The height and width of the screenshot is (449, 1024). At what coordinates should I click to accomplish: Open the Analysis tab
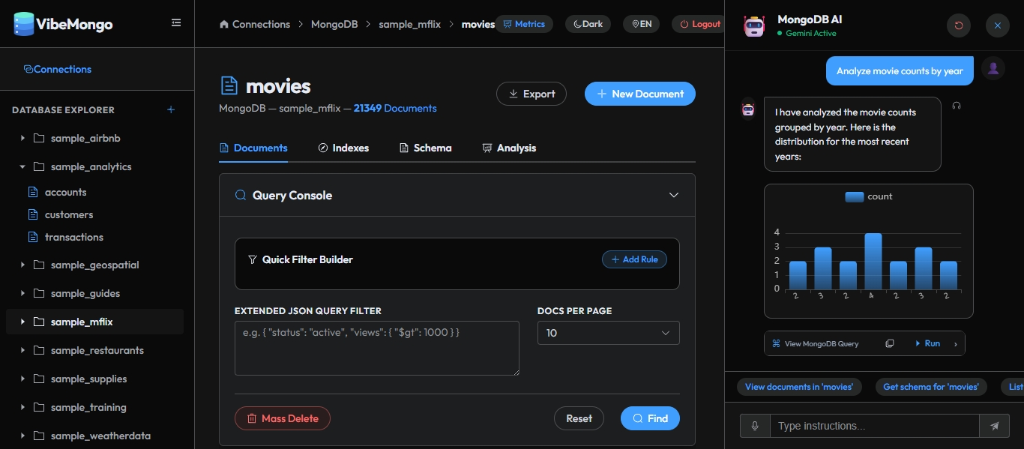[x=509, y=148]
